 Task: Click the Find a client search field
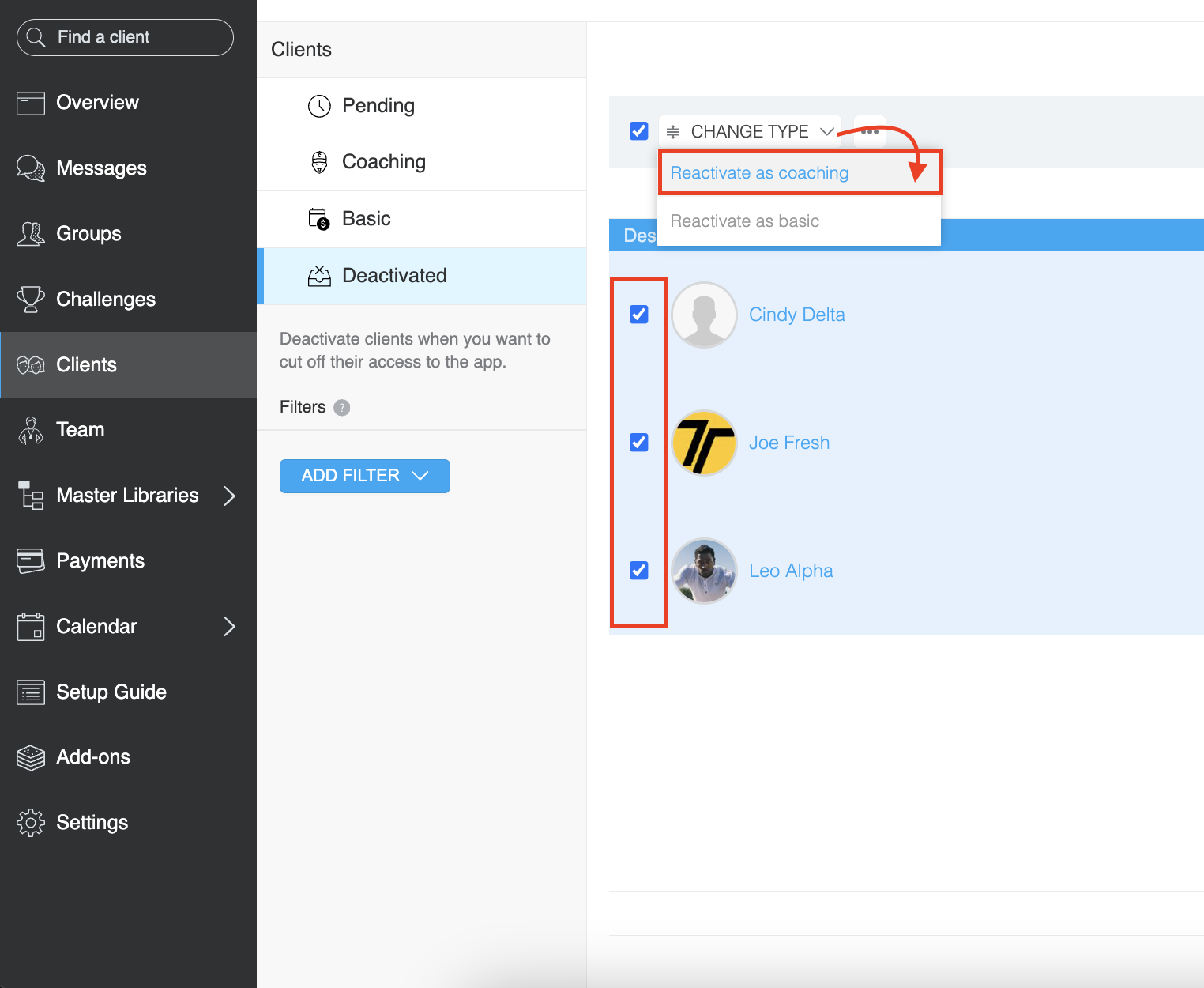(x=125, y=37)
